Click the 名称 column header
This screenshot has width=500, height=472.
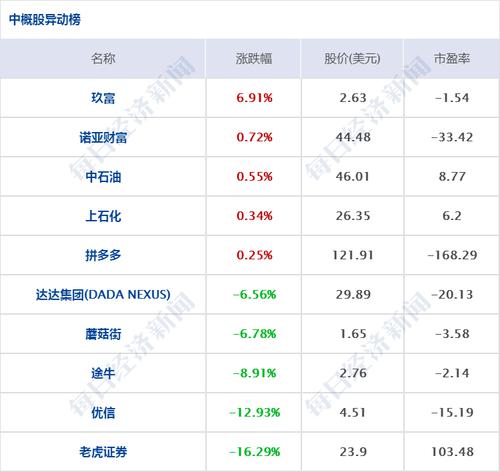coord(103,59)
